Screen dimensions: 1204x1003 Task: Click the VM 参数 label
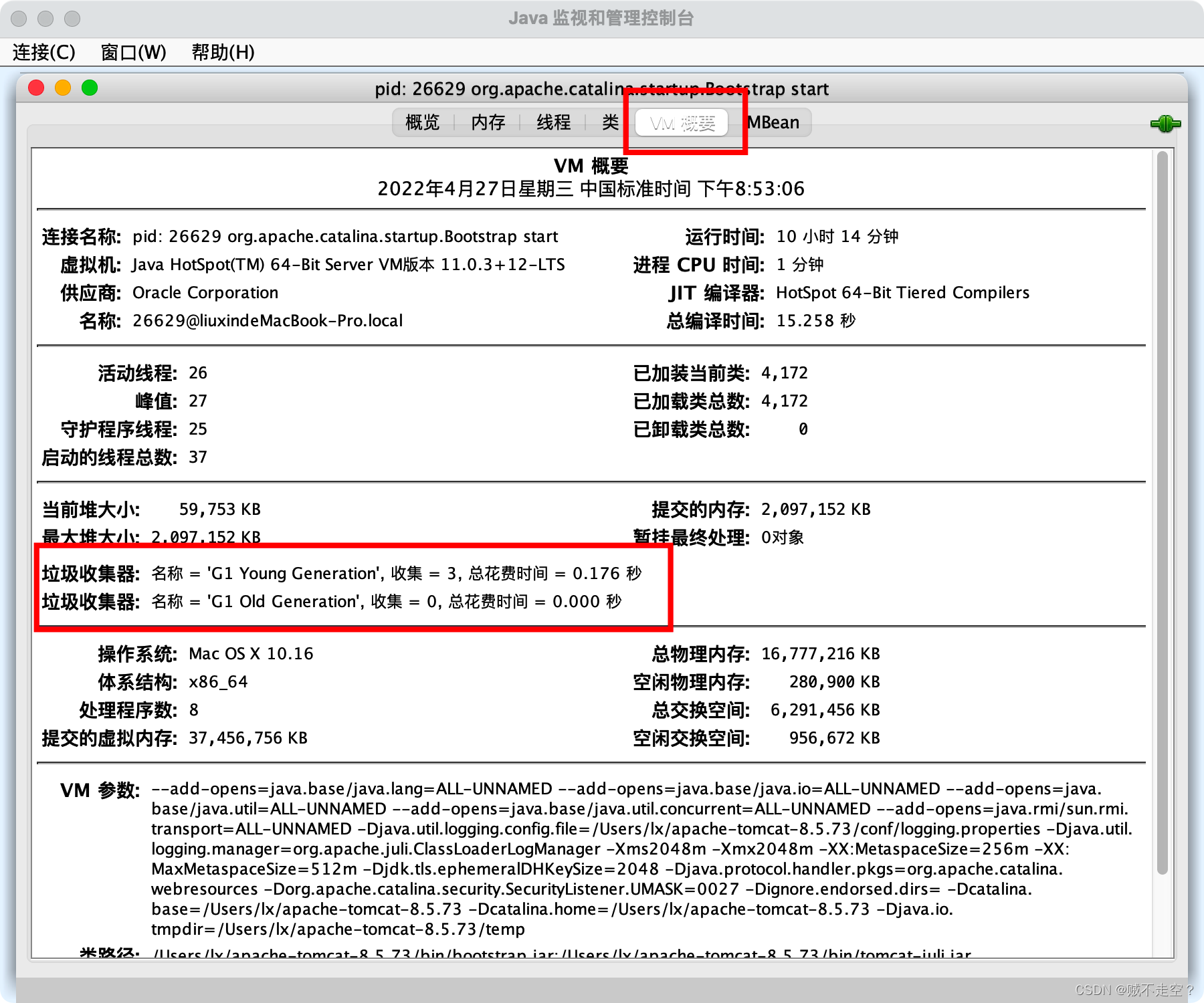[x=100, y=790]
